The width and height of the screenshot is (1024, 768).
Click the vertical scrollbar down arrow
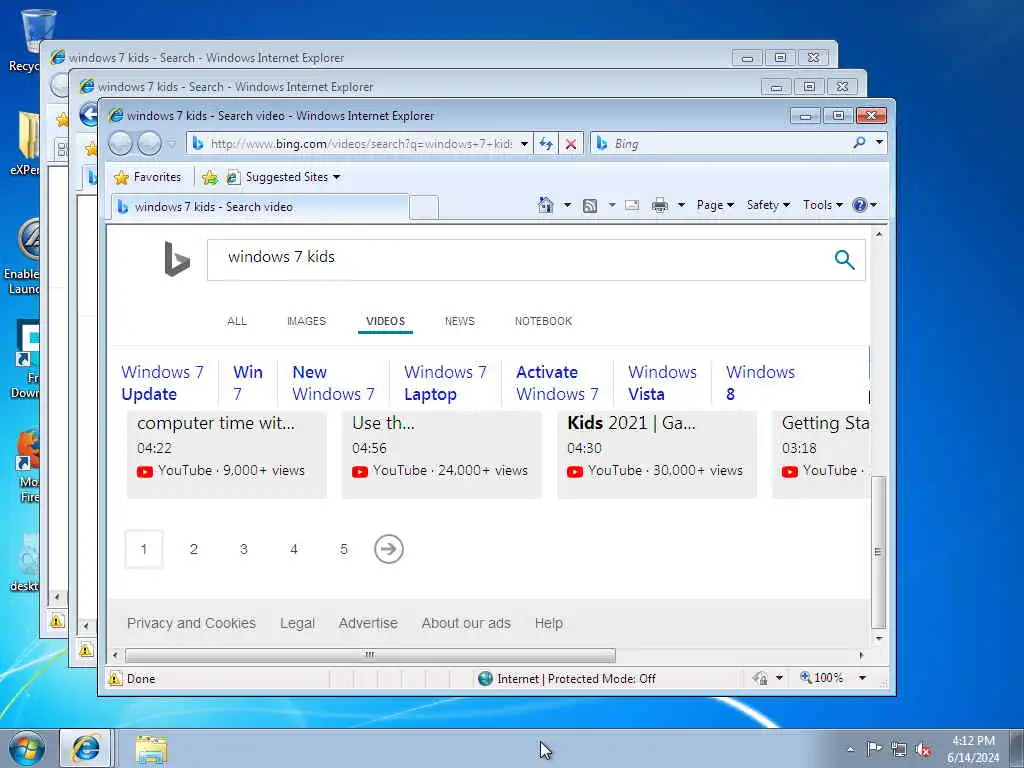click(878, 639)
